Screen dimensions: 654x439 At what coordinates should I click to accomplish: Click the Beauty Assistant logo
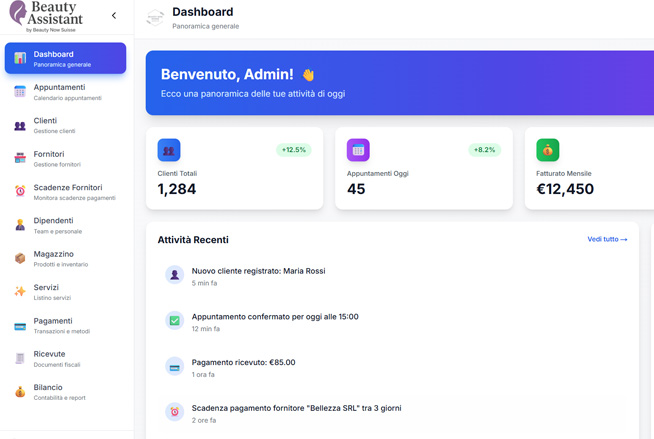[x=46, y=16]
